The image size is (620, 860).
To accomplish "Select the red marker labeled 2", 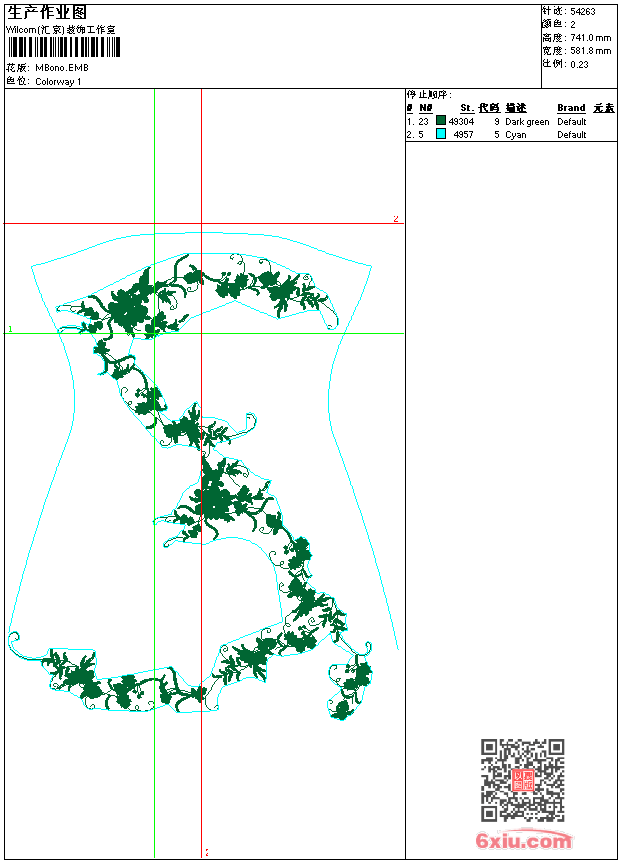I will [x=396, y=219].
